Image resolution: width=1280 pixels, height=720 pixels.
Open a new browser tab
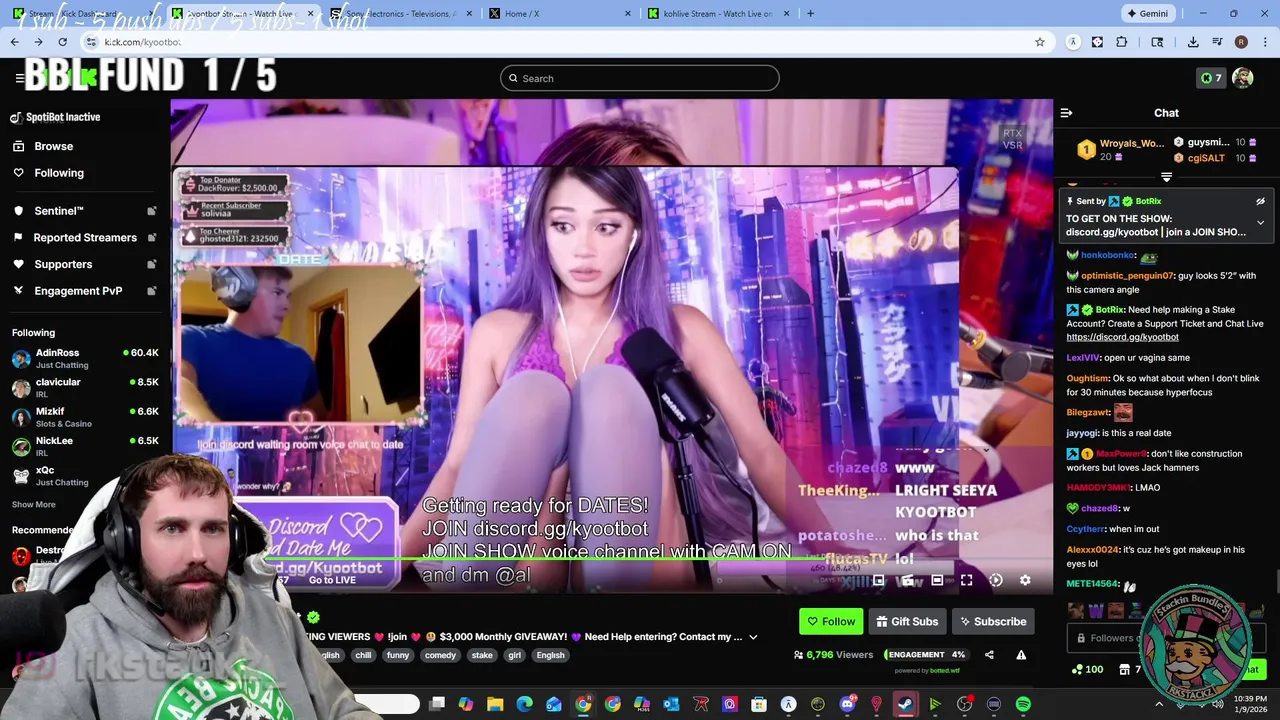click(810, 13)
